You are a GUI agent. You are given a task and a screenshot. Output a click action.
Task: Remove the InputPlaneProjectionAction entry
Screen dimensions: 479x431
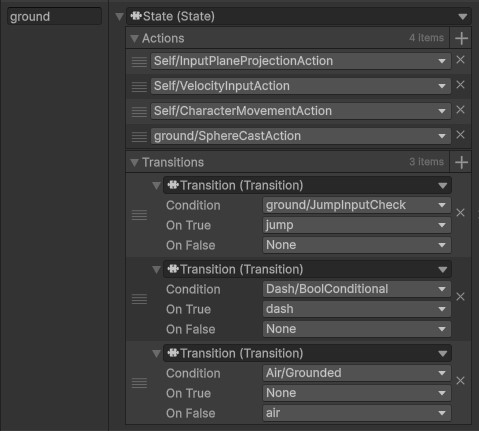pyautogui.click(x=460, y=60)
